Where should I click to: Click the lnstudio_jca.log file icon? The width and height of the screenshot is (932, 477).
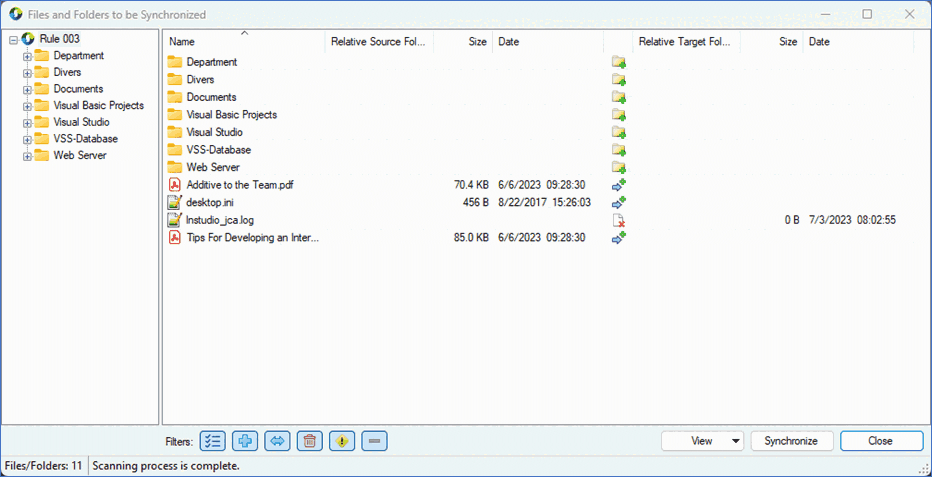[x=174, y=220]
